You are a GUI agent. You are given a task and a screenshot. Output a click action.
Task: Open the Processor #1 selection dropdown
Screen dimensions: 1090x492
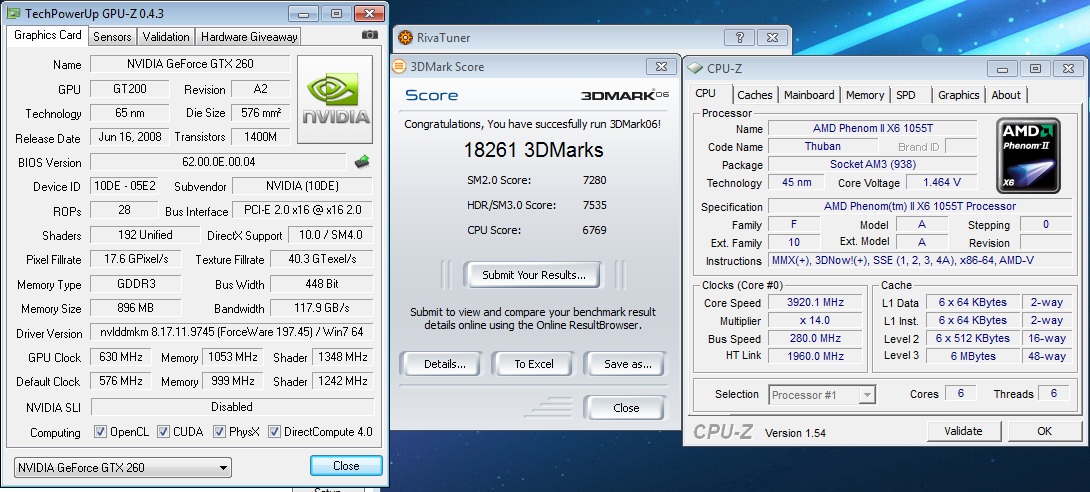pyautogui.click(x=822, y=395)
